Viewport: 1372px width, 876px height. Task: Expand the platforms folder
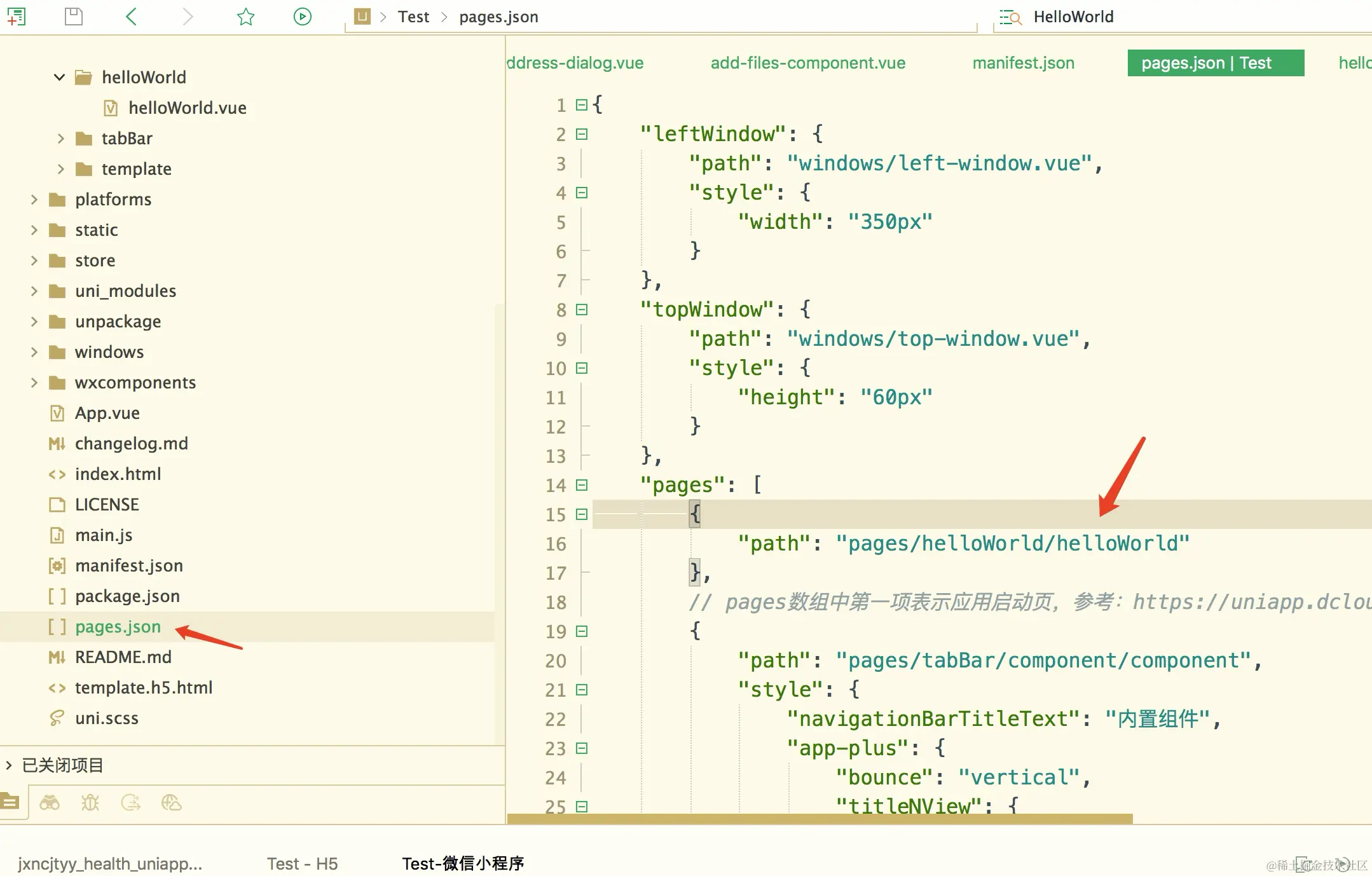(x=34, y=200)
